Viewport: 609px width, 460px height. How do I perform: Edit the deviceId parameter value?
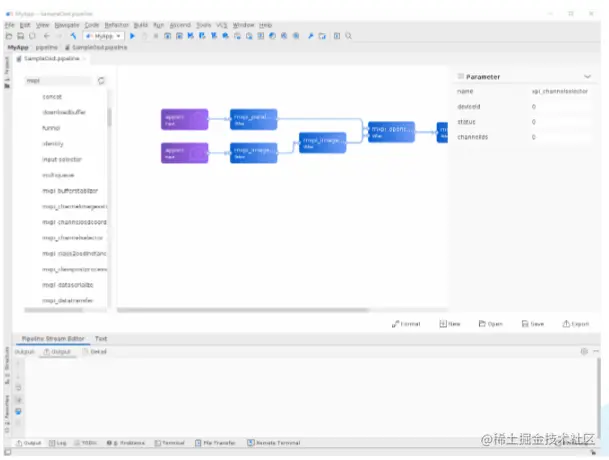click(560, 107)
